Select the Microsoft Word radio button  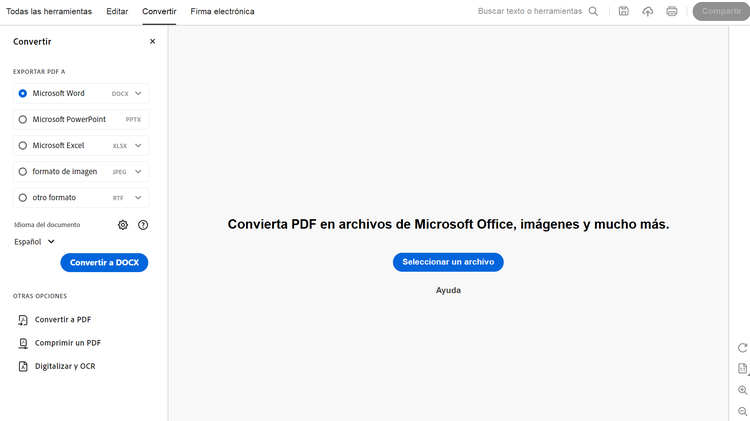click(23, 93)
